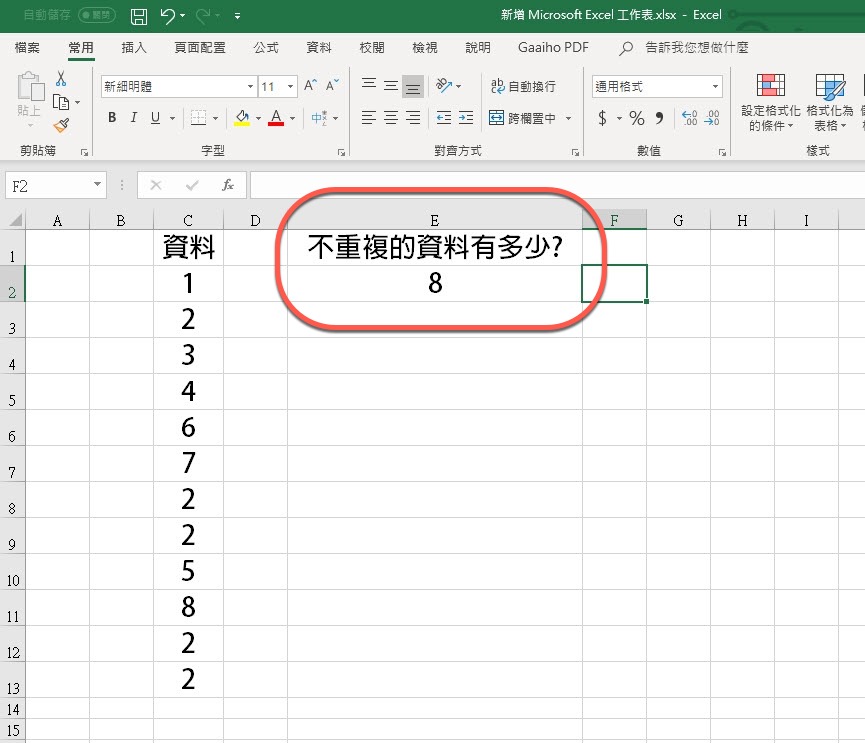Click Top Align icon
Screen dimensions: 865x743
(369, 84)
